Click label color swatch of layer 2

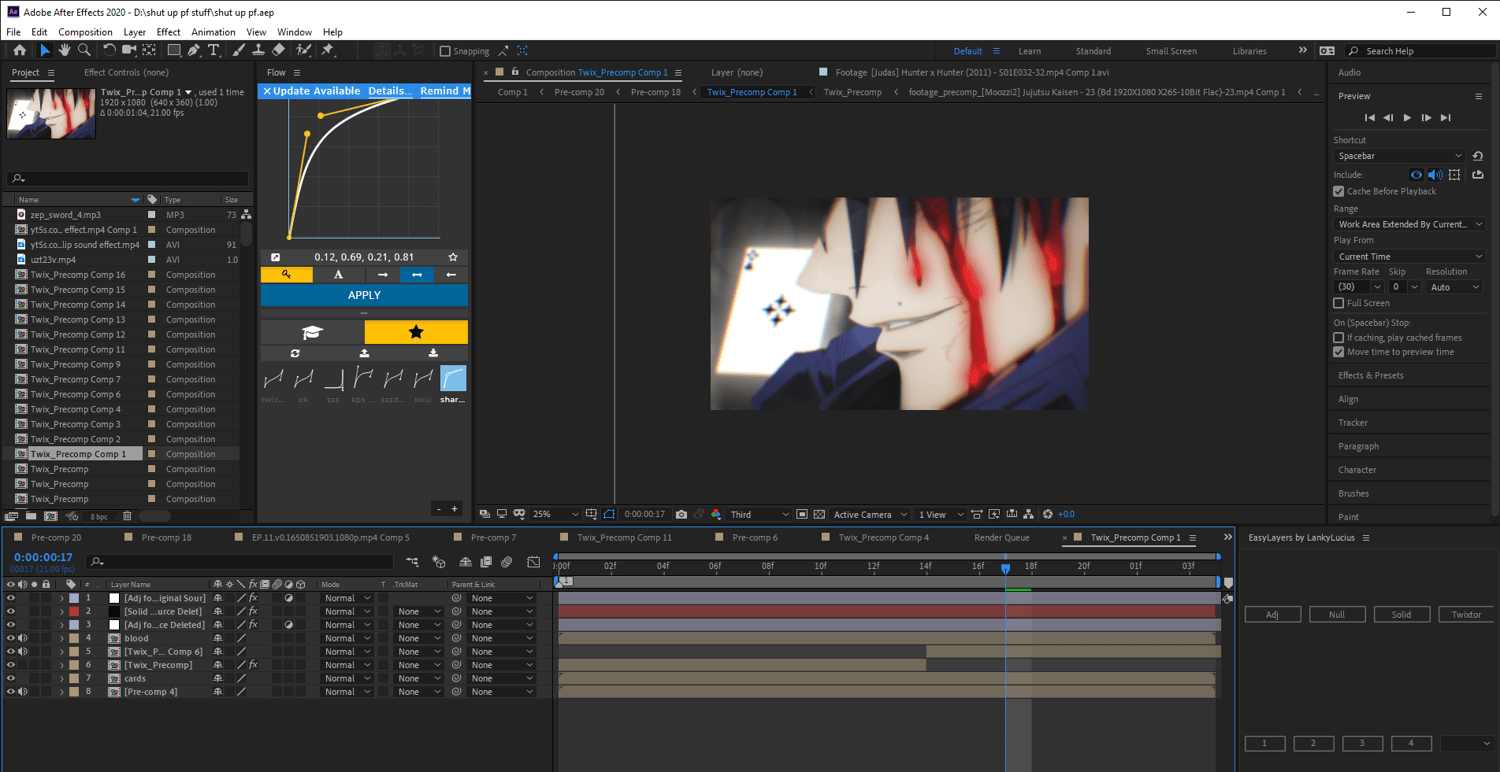pos(74,611)
